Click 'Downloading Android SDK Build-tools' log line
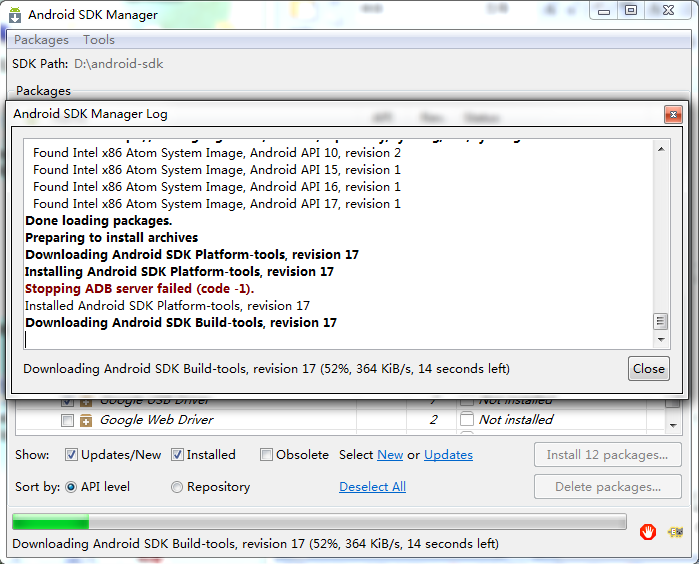 181,323
